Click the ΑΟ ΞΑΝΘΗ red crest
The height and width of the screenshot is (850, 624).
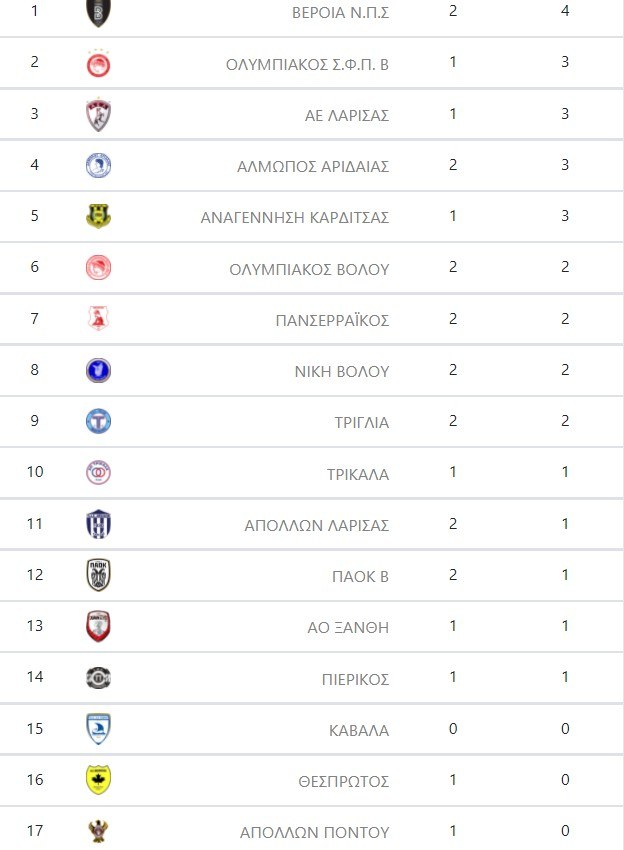point(98,627)
